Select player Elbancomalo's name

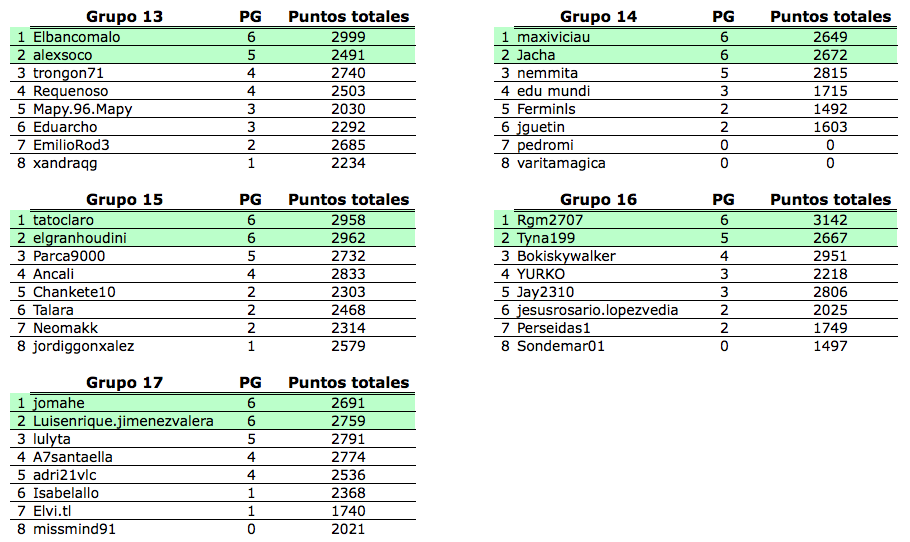[77, 37]
